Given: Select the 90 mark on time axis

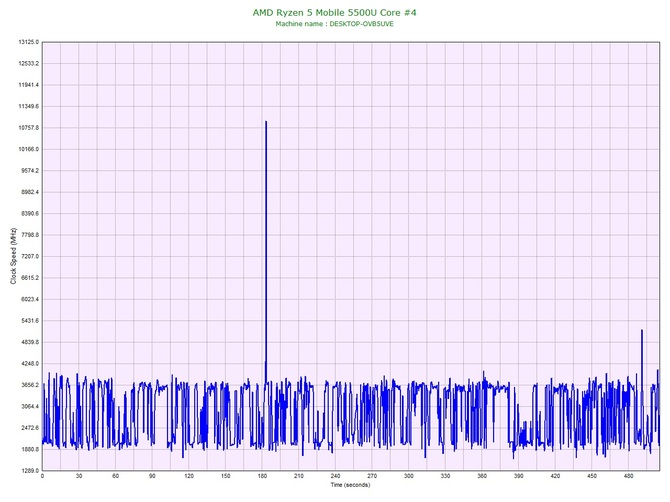Looking at the screenshot, I should 152,476.
